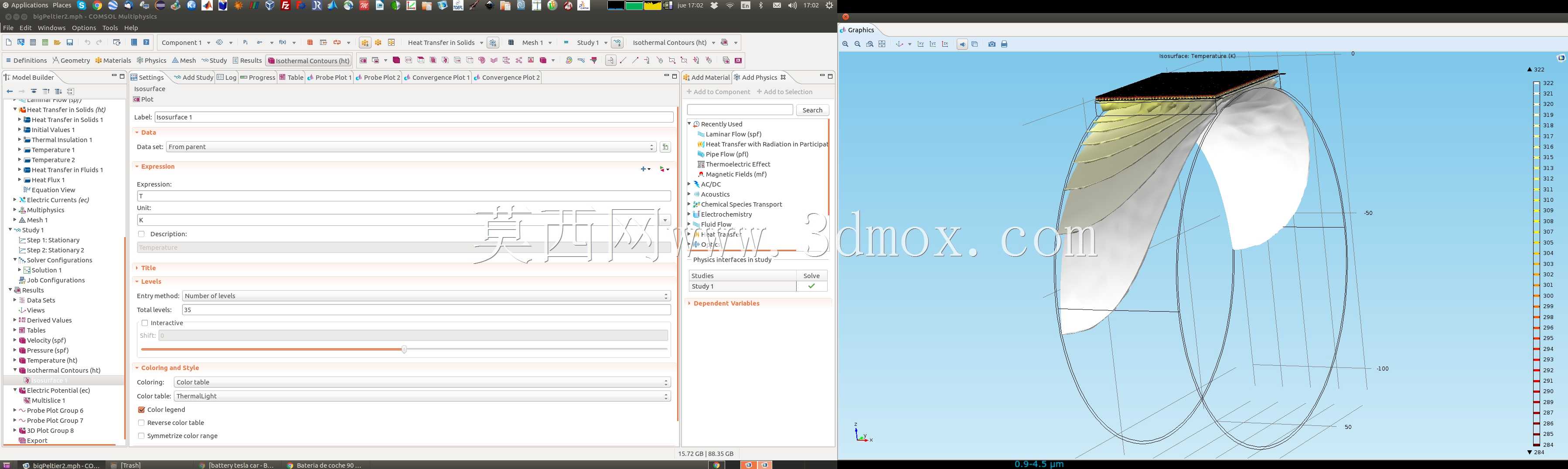Collapse the Heat Transfer in Solids node
Image resolution: width=1568 pixels, height=469 pixels.
coord(15,110)
